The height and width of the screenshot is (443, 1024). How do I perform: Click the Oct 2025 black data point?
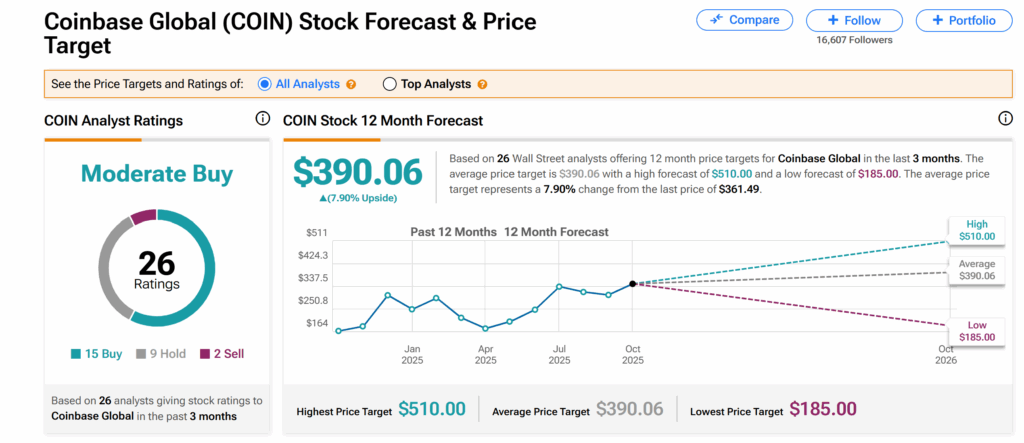click(x=633, y=284)
